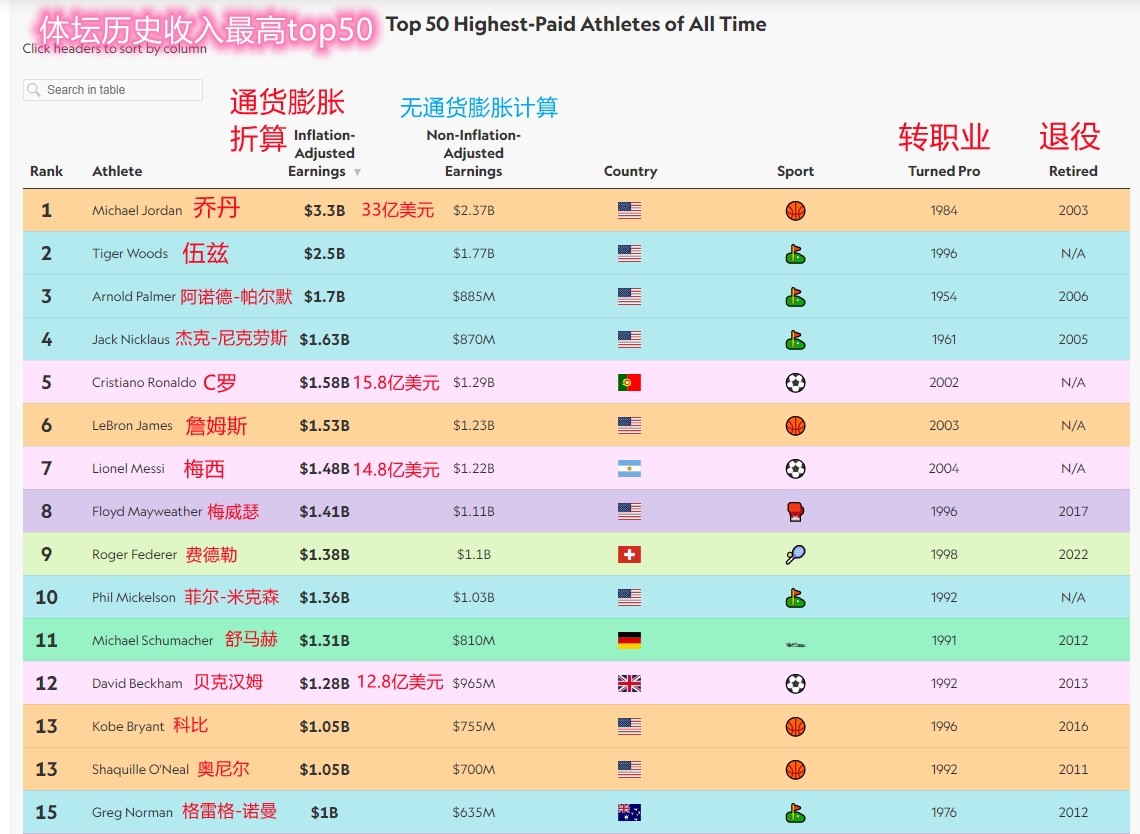Image resolution: width=1140 pixels, height=834 pixels.
Task: Click the US flag in LeBron James' row
Action: point(630,425)
